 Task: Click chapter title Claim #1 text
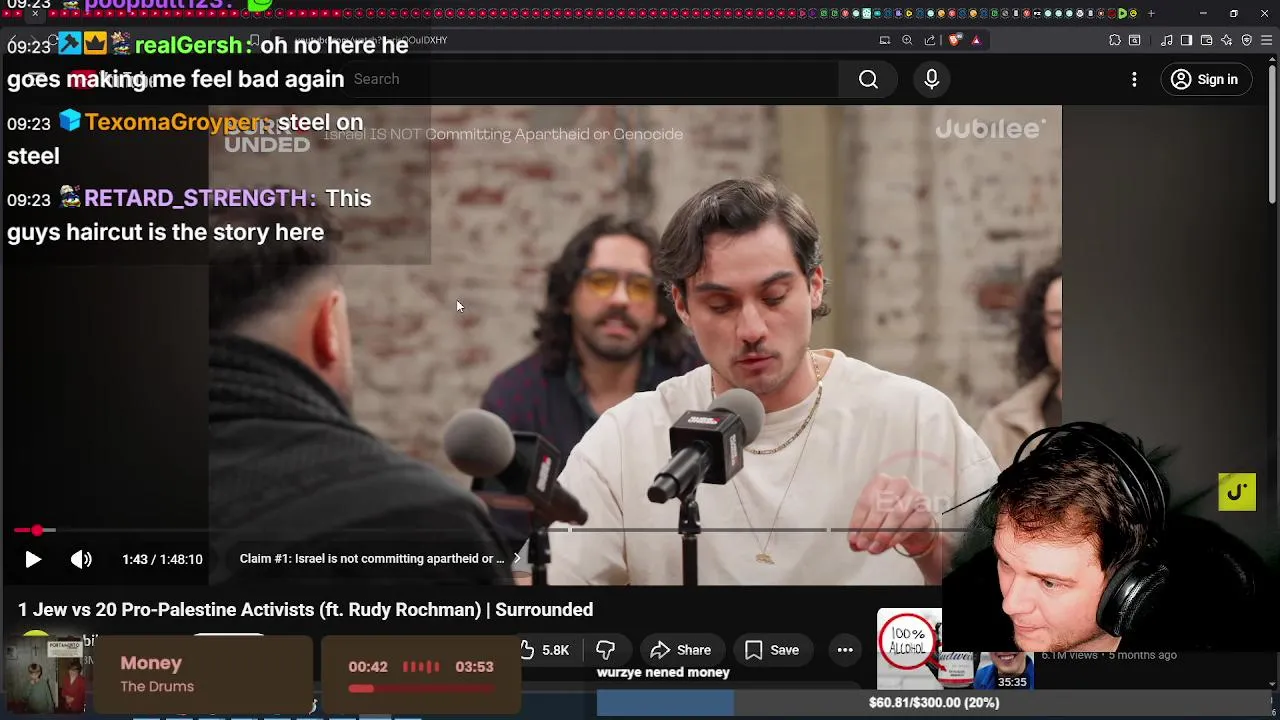pyautogui.click(x=372, y=558)
